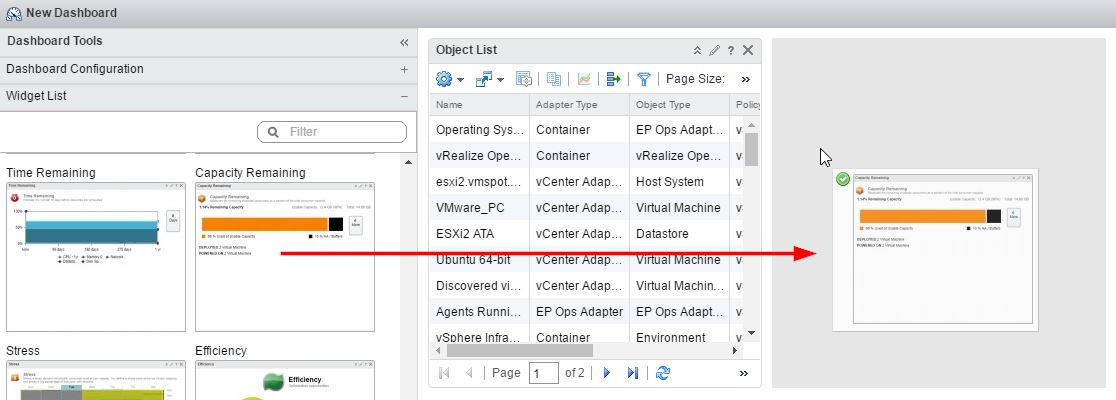Screen dimensions: 1116x400
Task: Expand the toolbar overflow chevron beside Page Size
Action: point(745,79)
